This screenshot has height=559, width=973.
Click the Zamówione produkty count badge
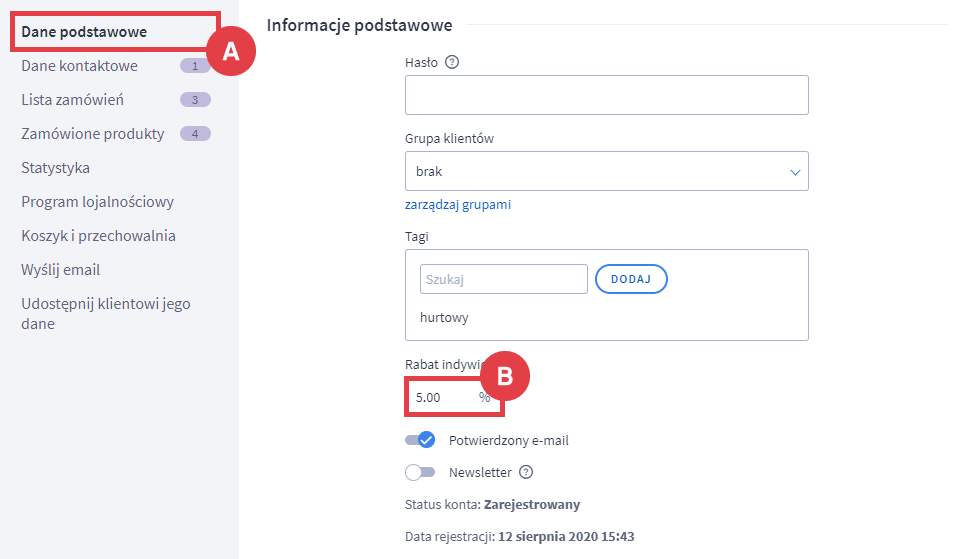pyautogui.click(x=195, y=134)
